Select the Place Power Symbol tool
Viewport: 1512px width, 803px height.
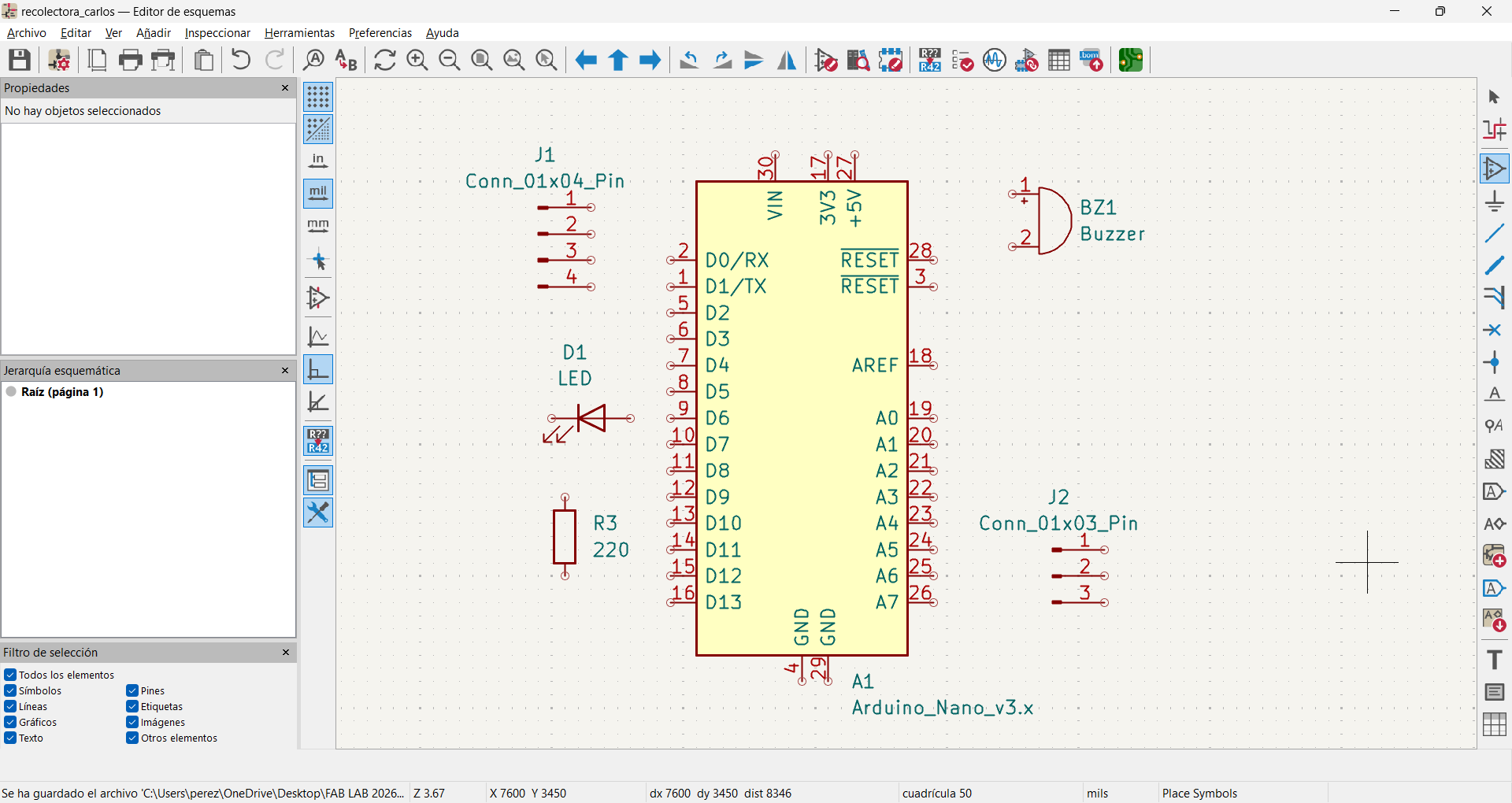(x=1495, y=202)
